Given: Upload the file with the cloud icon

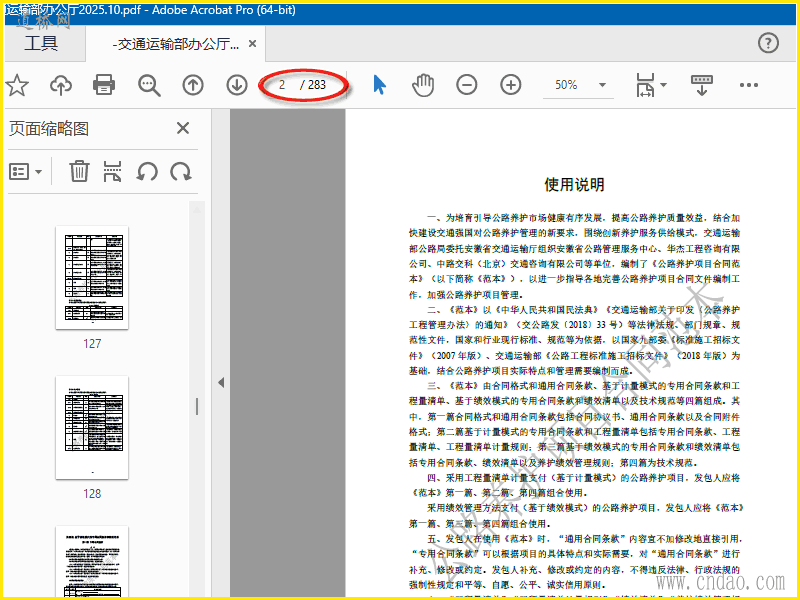Looking at the screenshot, I should [61, 85].
